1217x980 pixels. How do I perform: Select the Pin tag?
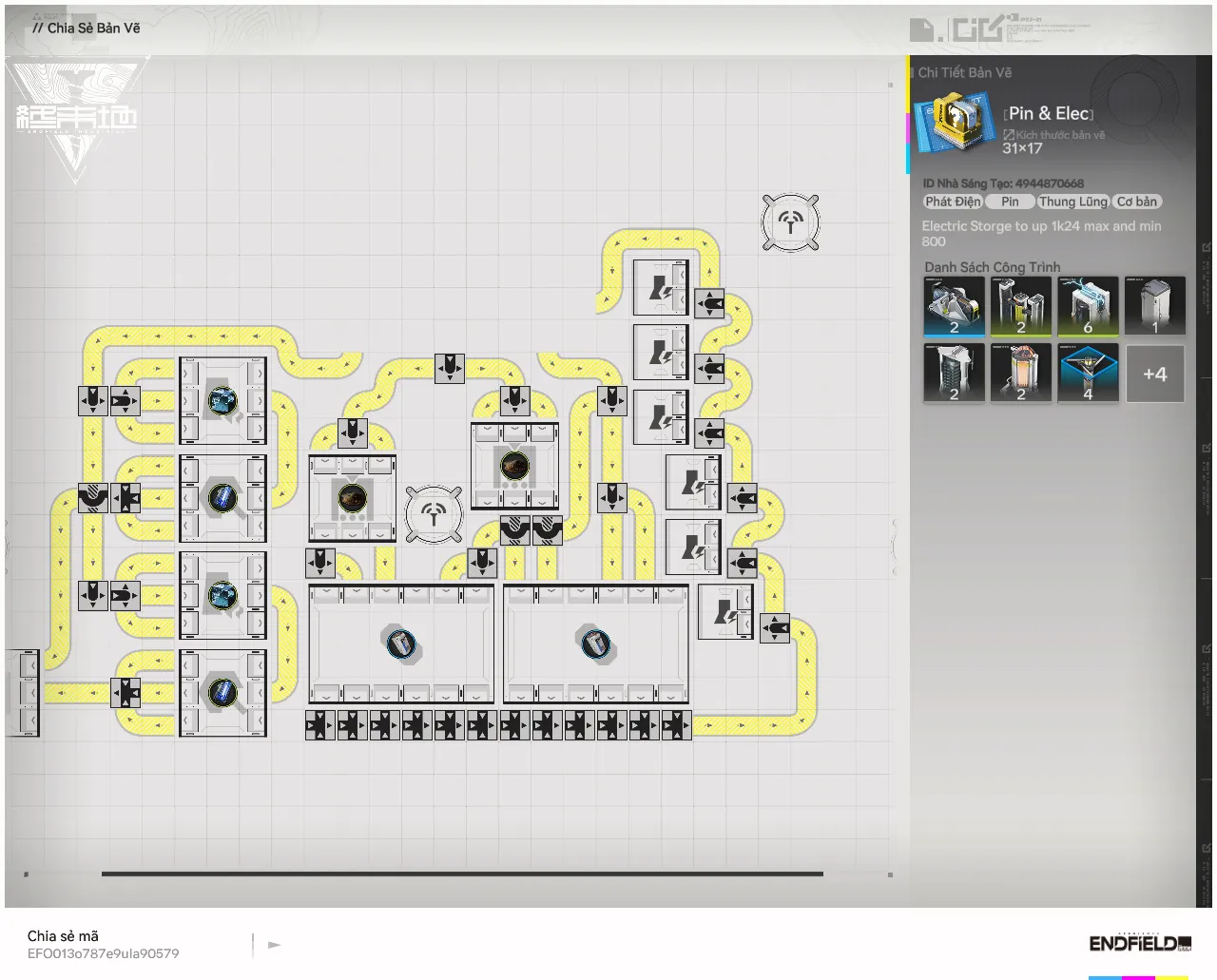coord(1010,202)
